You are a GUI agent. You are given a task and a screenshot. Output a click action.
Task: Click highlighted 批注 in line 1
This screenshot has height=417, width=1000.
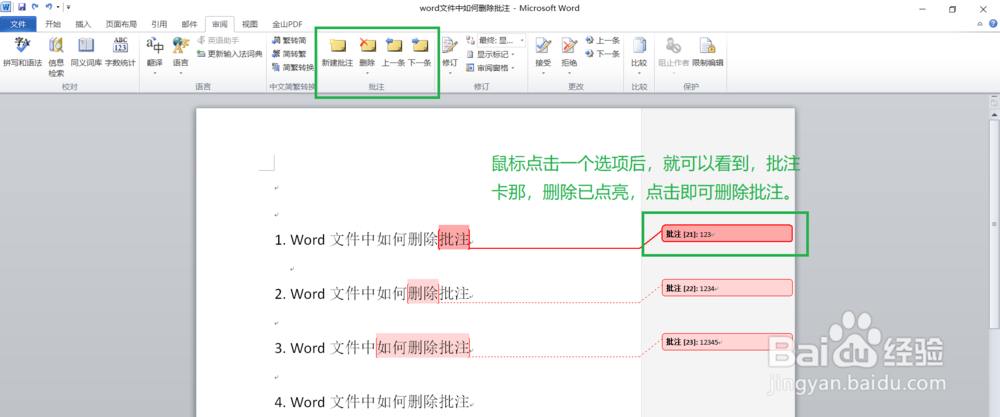[454, 240]
